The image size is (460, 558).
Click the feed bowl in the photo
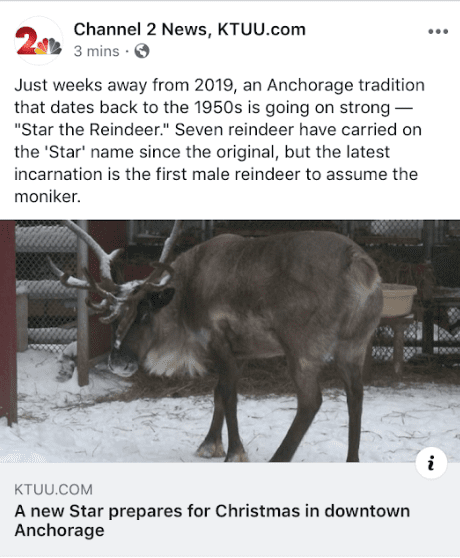tap(398, 300)
